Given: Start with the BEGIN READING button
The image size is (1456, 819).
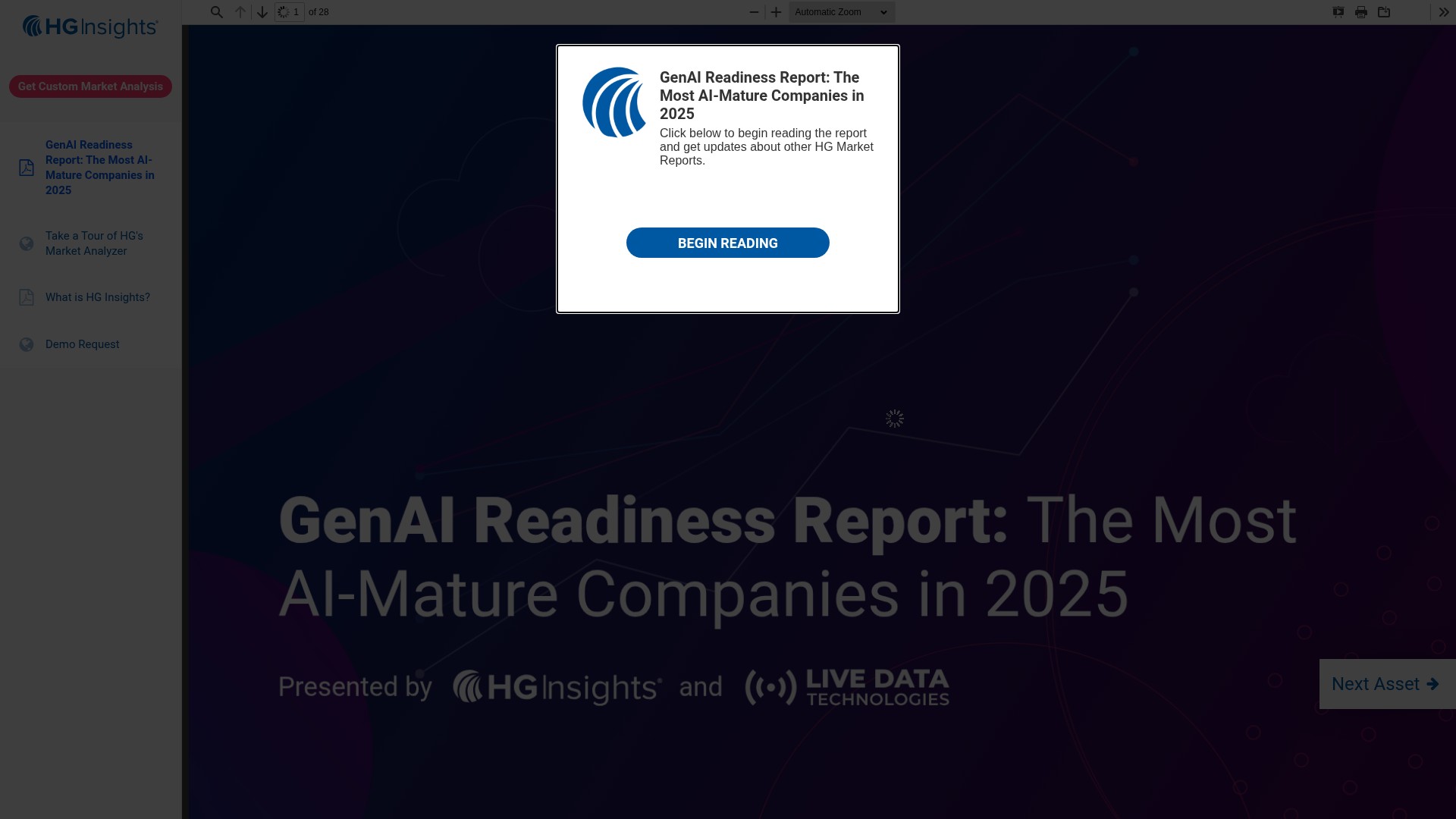Looking at the screenshot, I should click(x=728, y=243).
